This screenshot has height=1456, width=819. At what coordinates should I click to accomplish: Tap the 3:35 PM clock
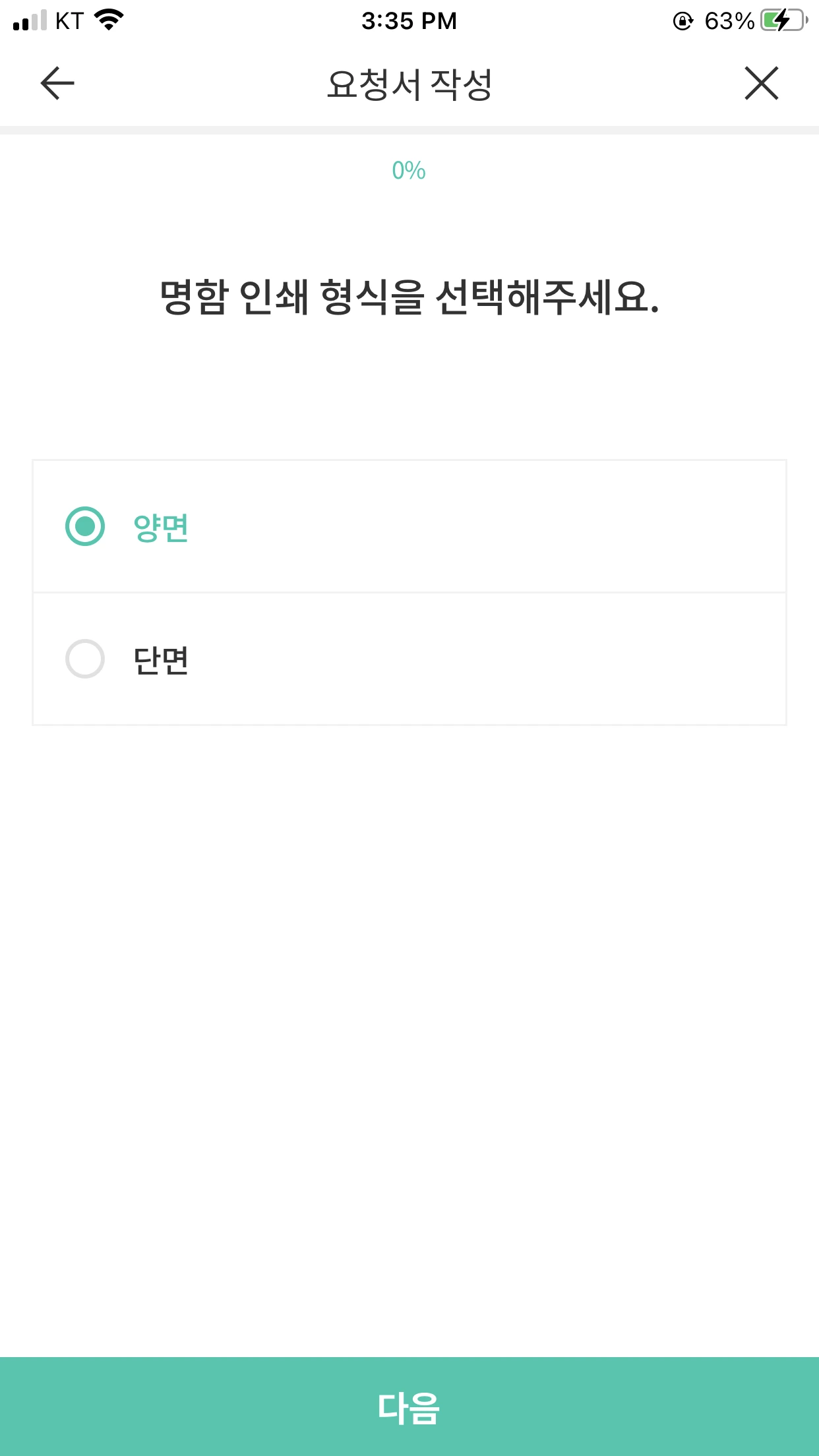(x=409, y=21)
